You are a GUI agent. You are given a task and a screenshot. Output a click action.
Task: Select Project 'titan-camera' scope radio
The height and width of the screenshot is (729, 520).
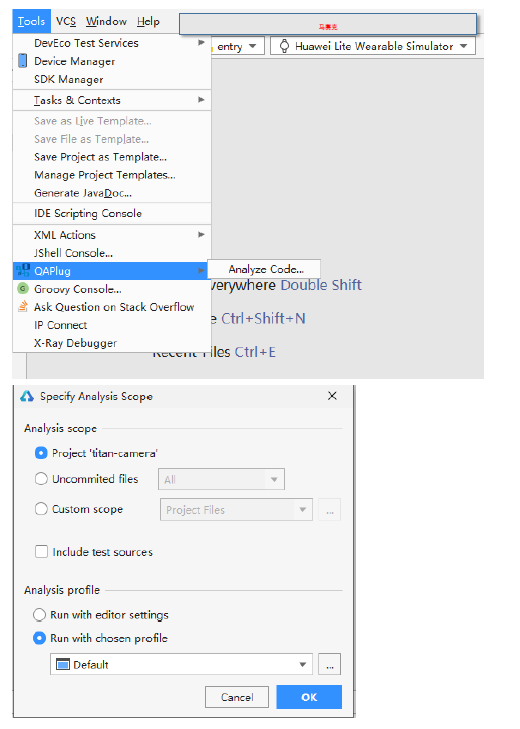41,453
